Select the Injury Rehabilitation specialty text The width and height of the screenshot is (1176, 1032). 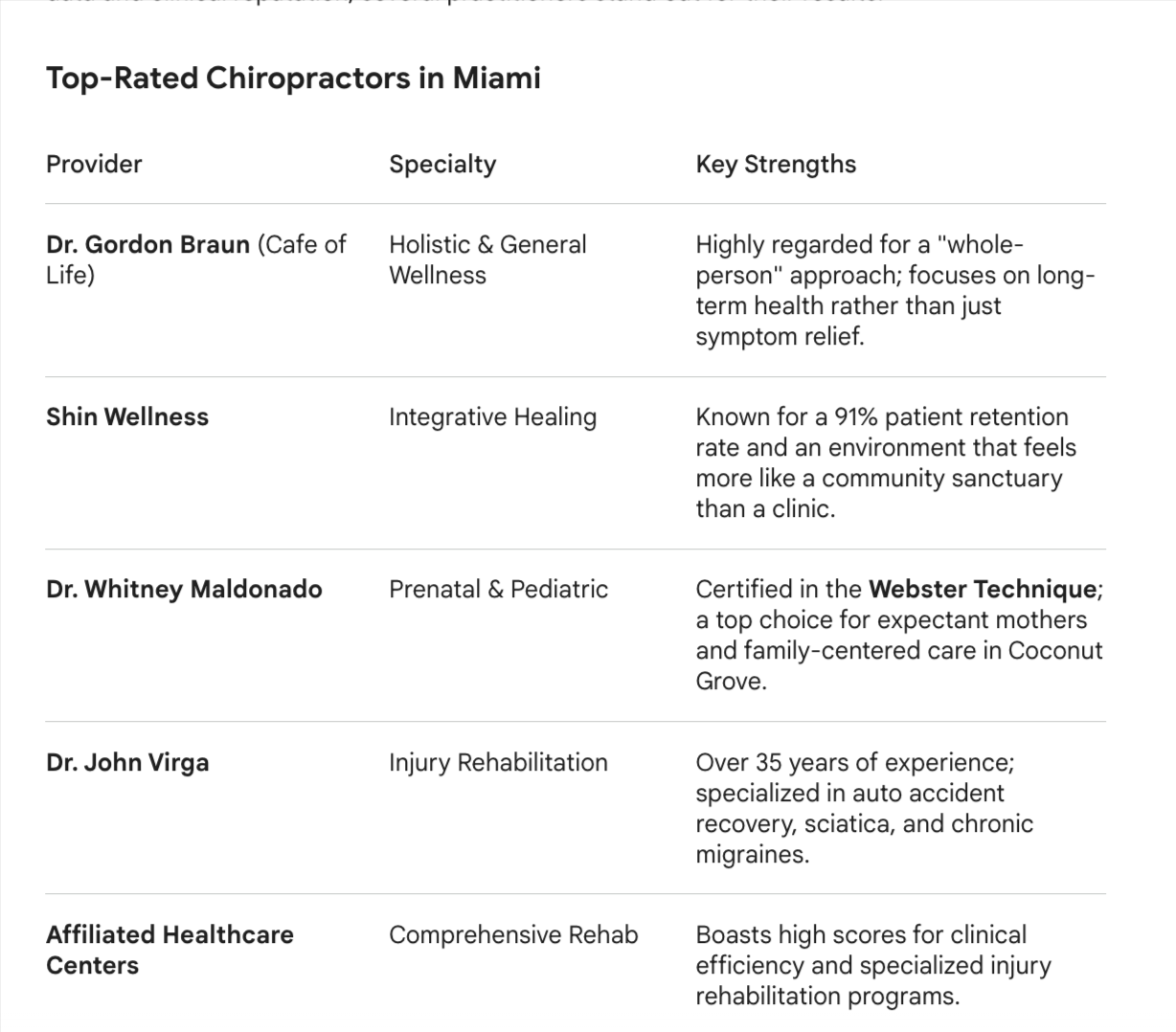[x=498, y=762]
